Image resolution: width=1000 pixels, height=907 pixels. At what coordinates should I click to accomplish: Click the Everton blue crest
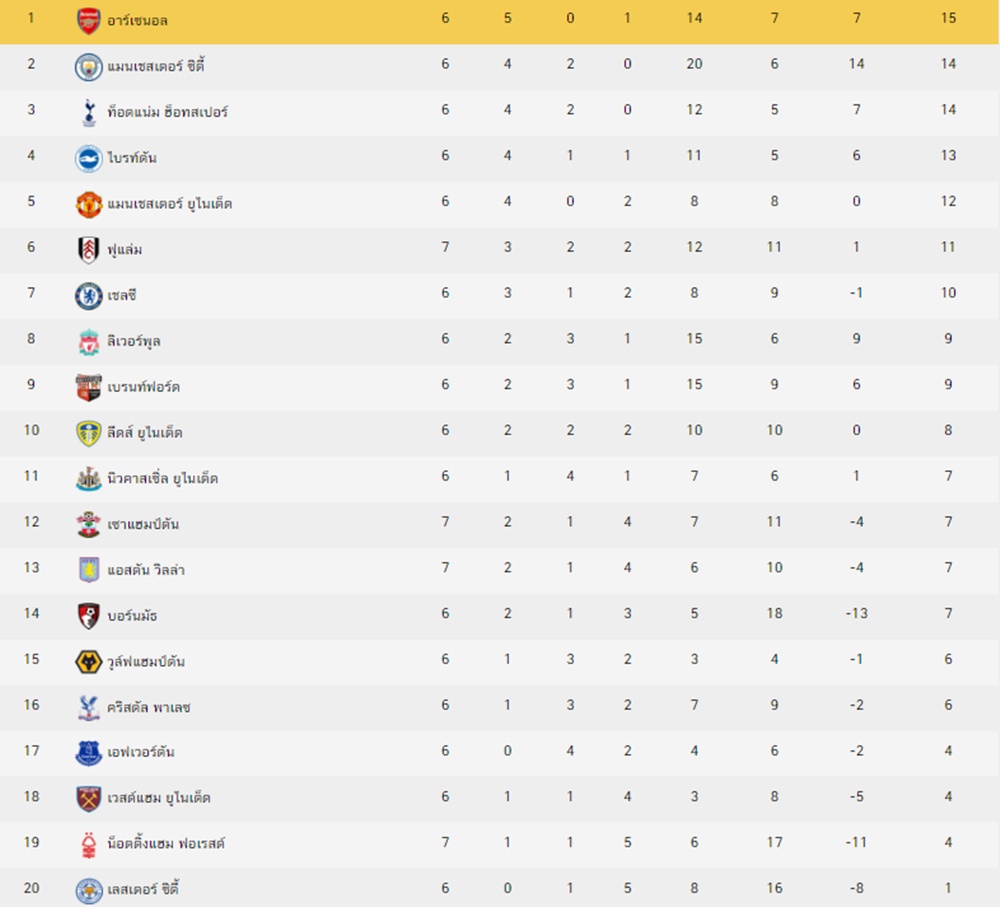pos(89,753)
